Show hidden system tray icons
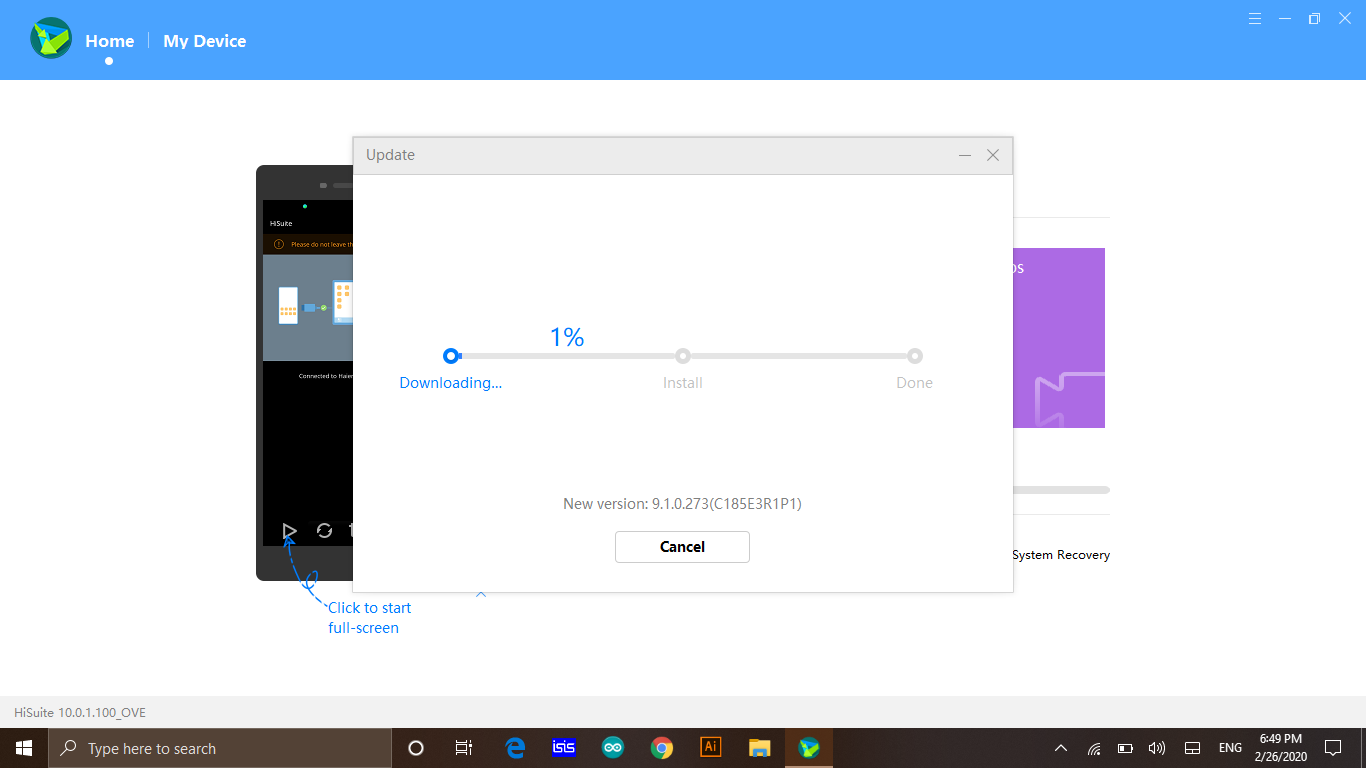Image resolution: width=1366 pixels, height=768 pixels. (x=1061, y=748)
